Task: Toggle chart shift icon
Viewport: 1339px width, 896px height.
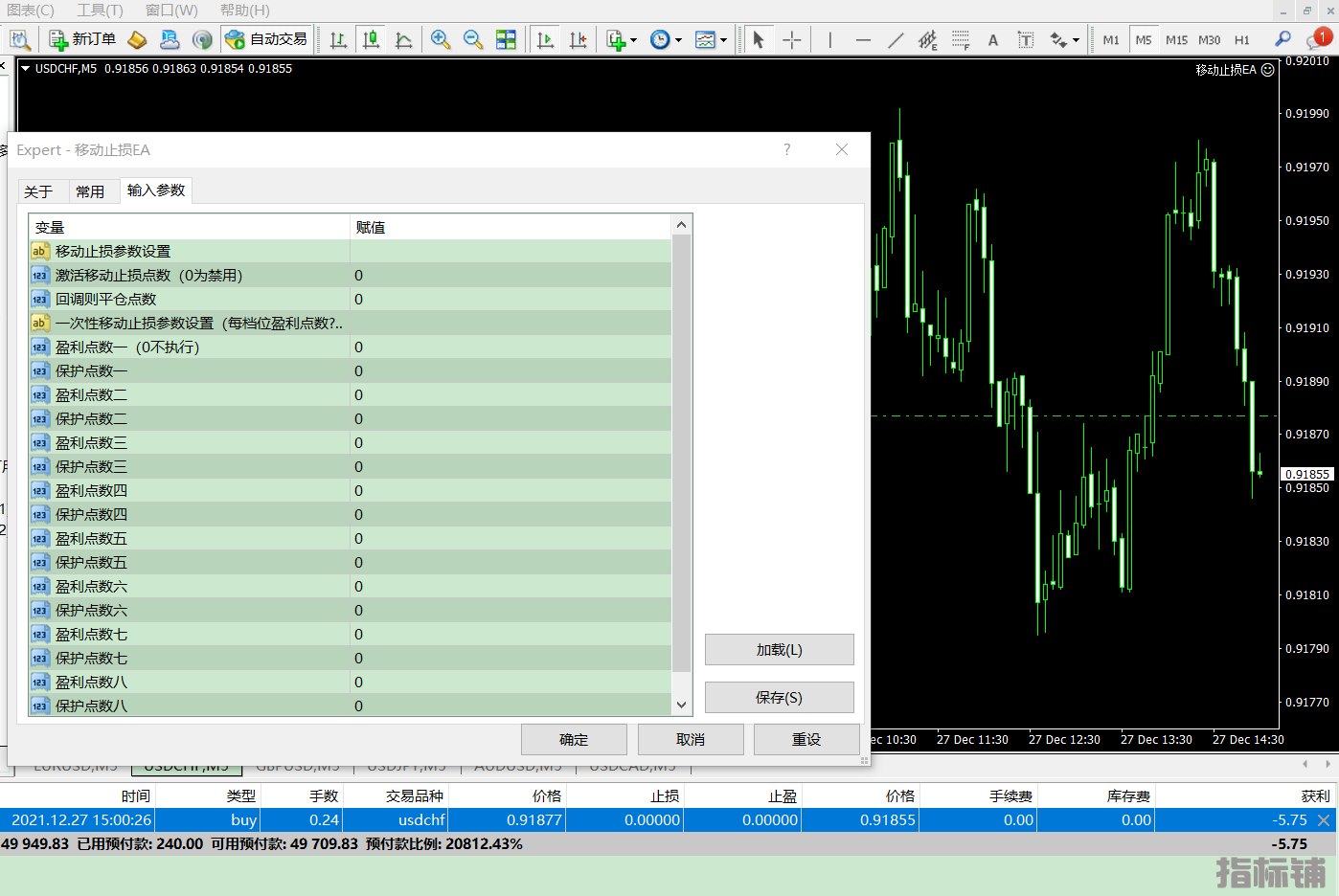Action: [x=578, y=39]
